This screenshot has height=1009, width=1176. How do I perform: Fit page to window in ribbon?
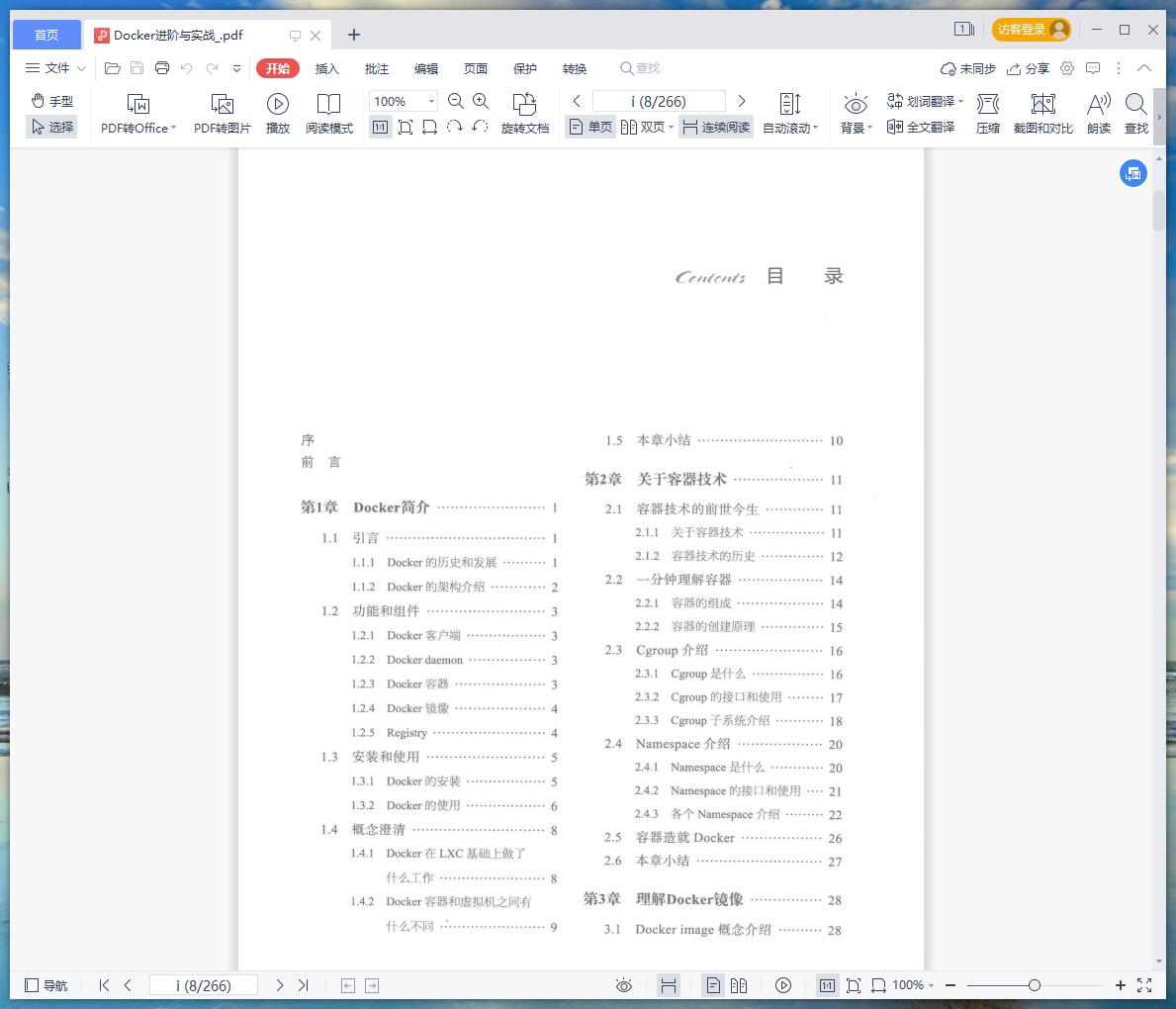(x=405, y=127)
